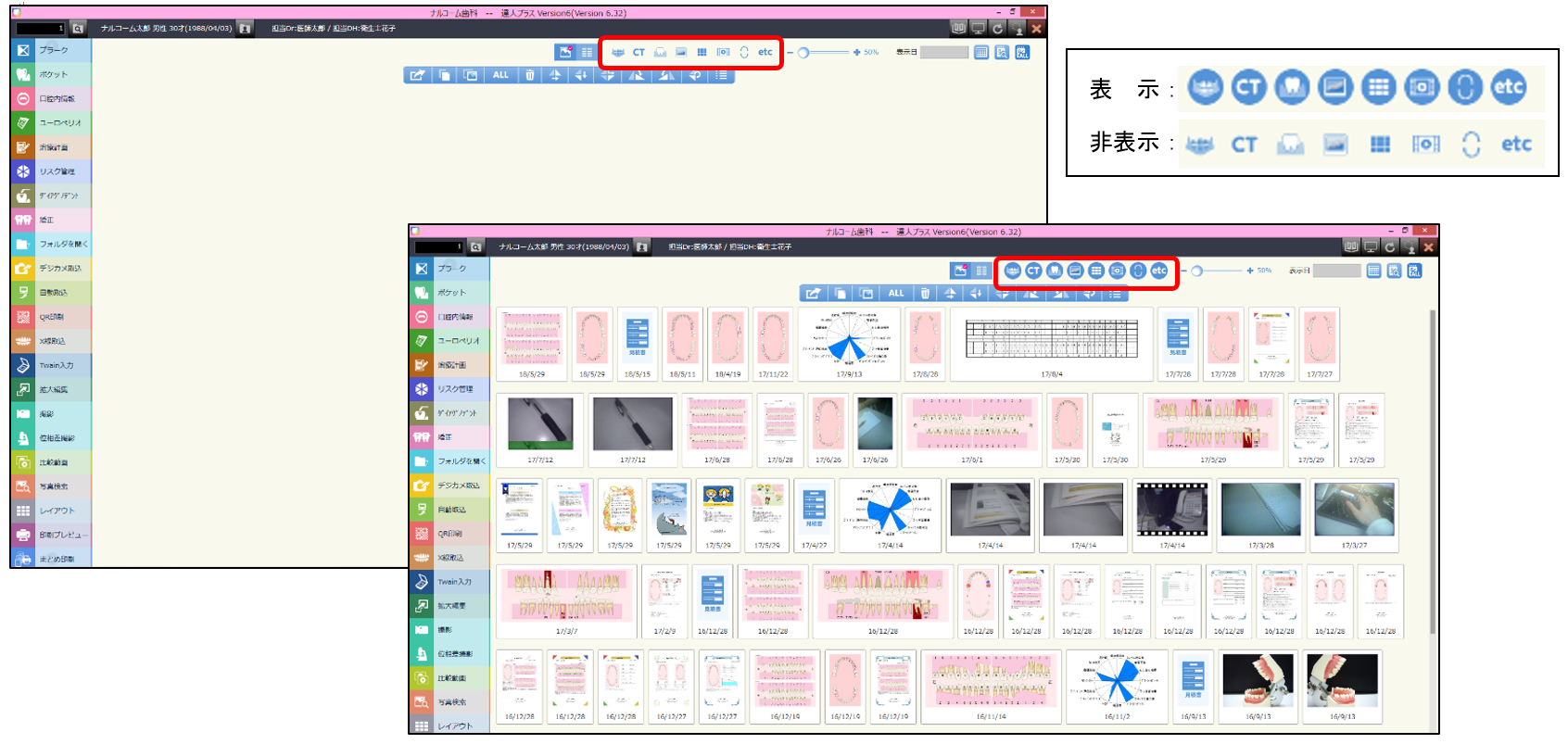1568x744 pixels.
Task: Open the patient card icon beside the name in the thumbnail window
Action: 641,247
